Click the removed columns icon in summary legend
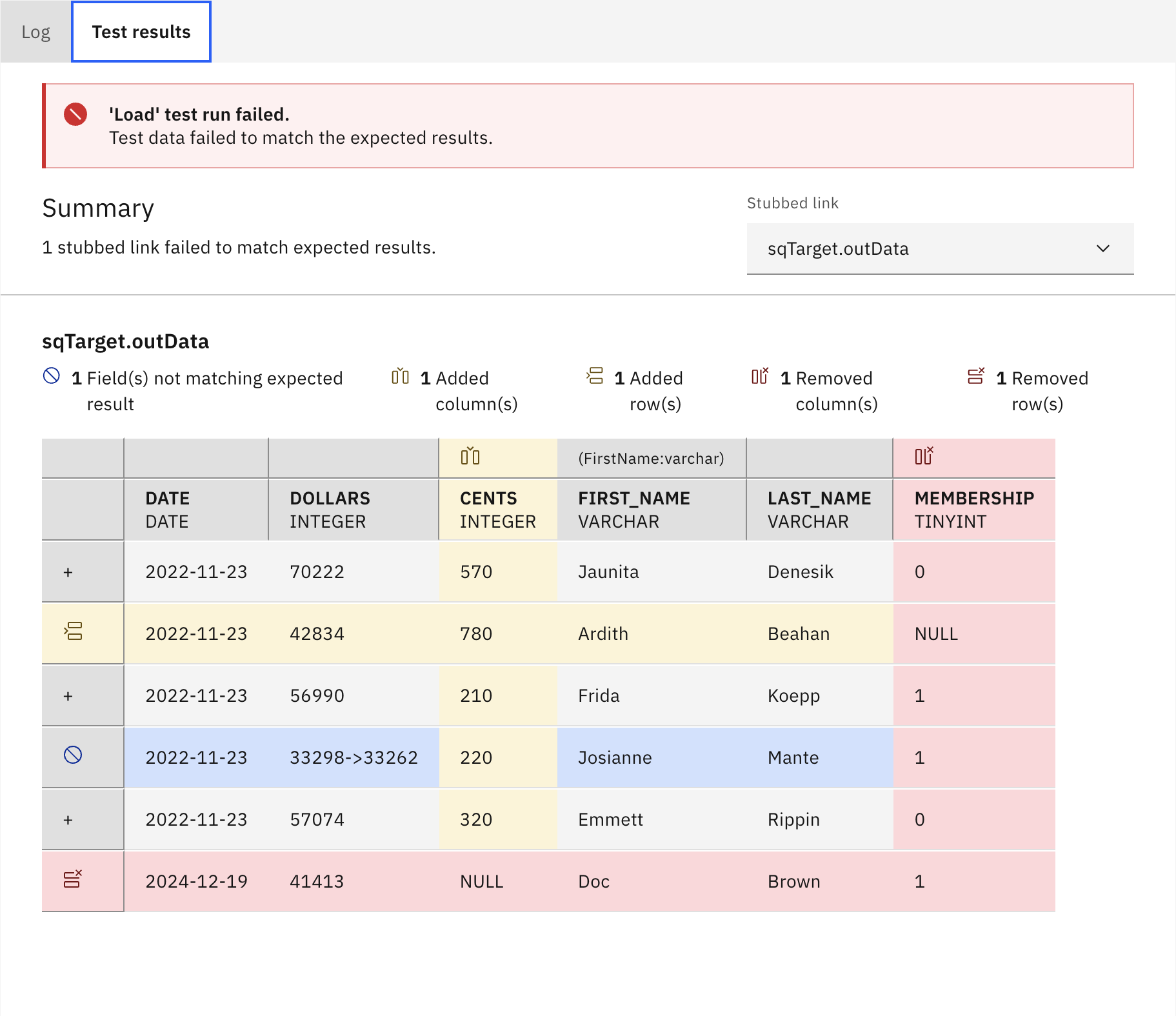The height and width of the screenshot is (1016, 1176). point(760,376)
